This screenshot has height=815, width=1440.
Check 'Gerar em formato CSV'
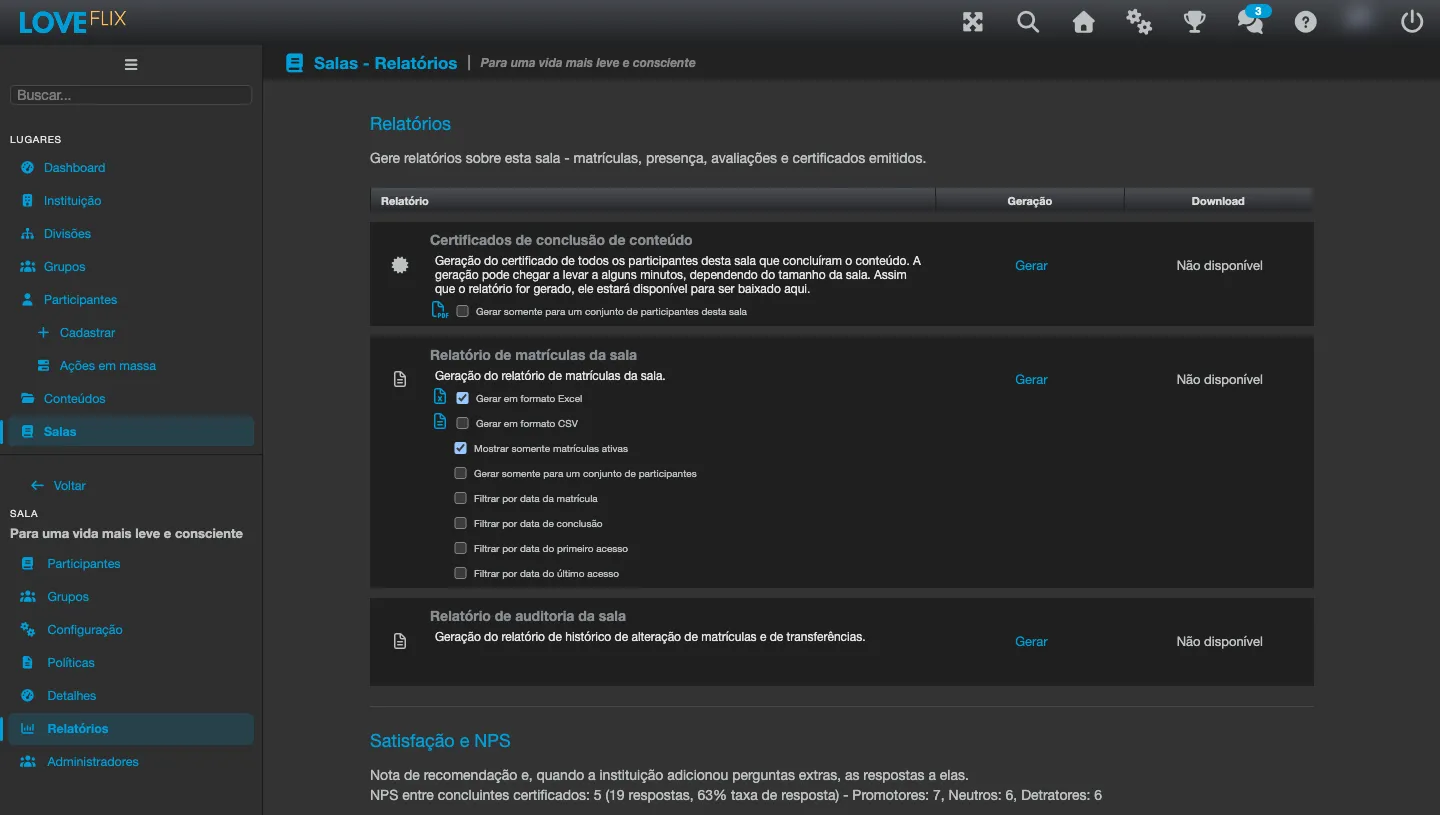tap(462, 423)
